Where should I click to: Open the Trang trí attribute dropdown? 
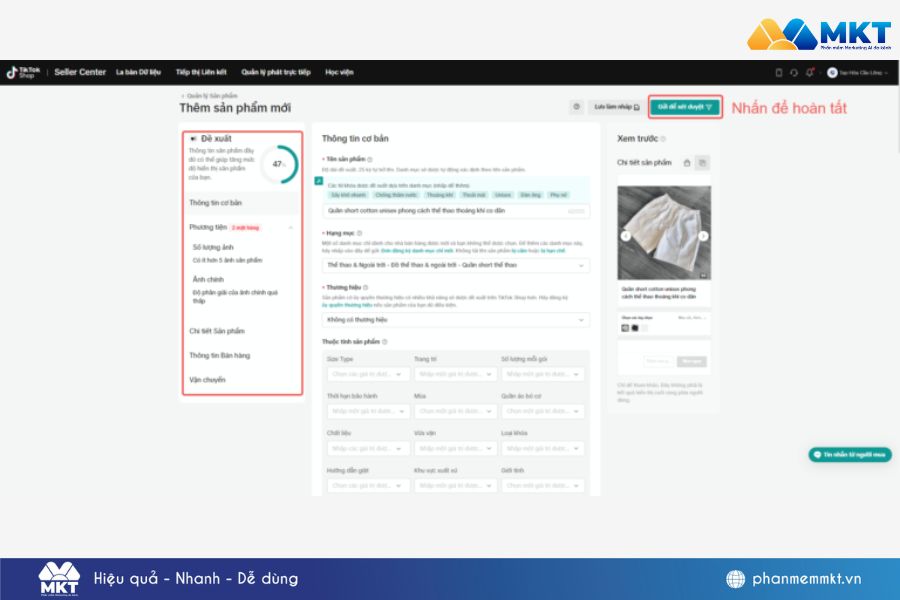[x=455, y=374]
